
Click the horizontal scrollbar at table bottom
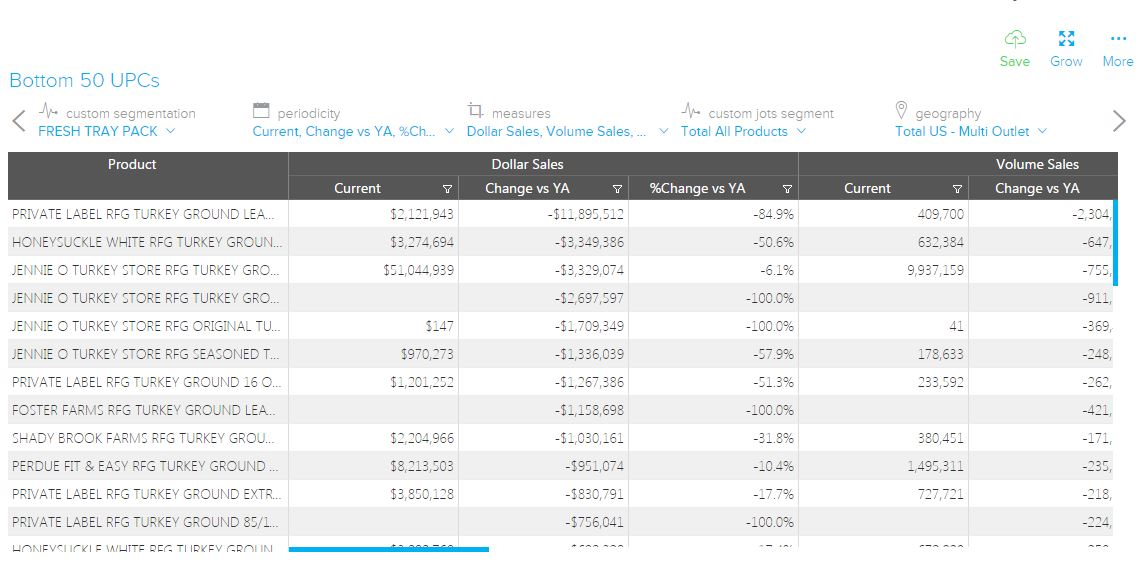click(x=388, y=549)
